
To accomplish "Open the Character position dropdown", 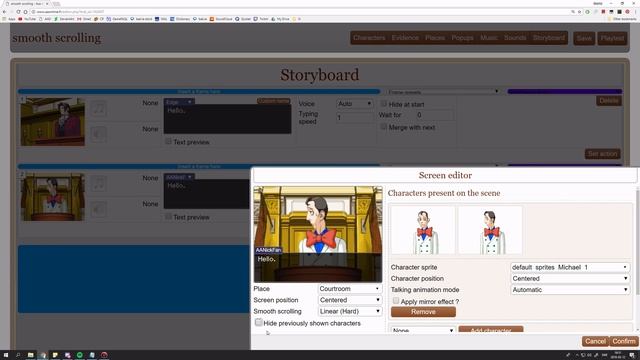I will pyautogui.click(x=570, y=278).
